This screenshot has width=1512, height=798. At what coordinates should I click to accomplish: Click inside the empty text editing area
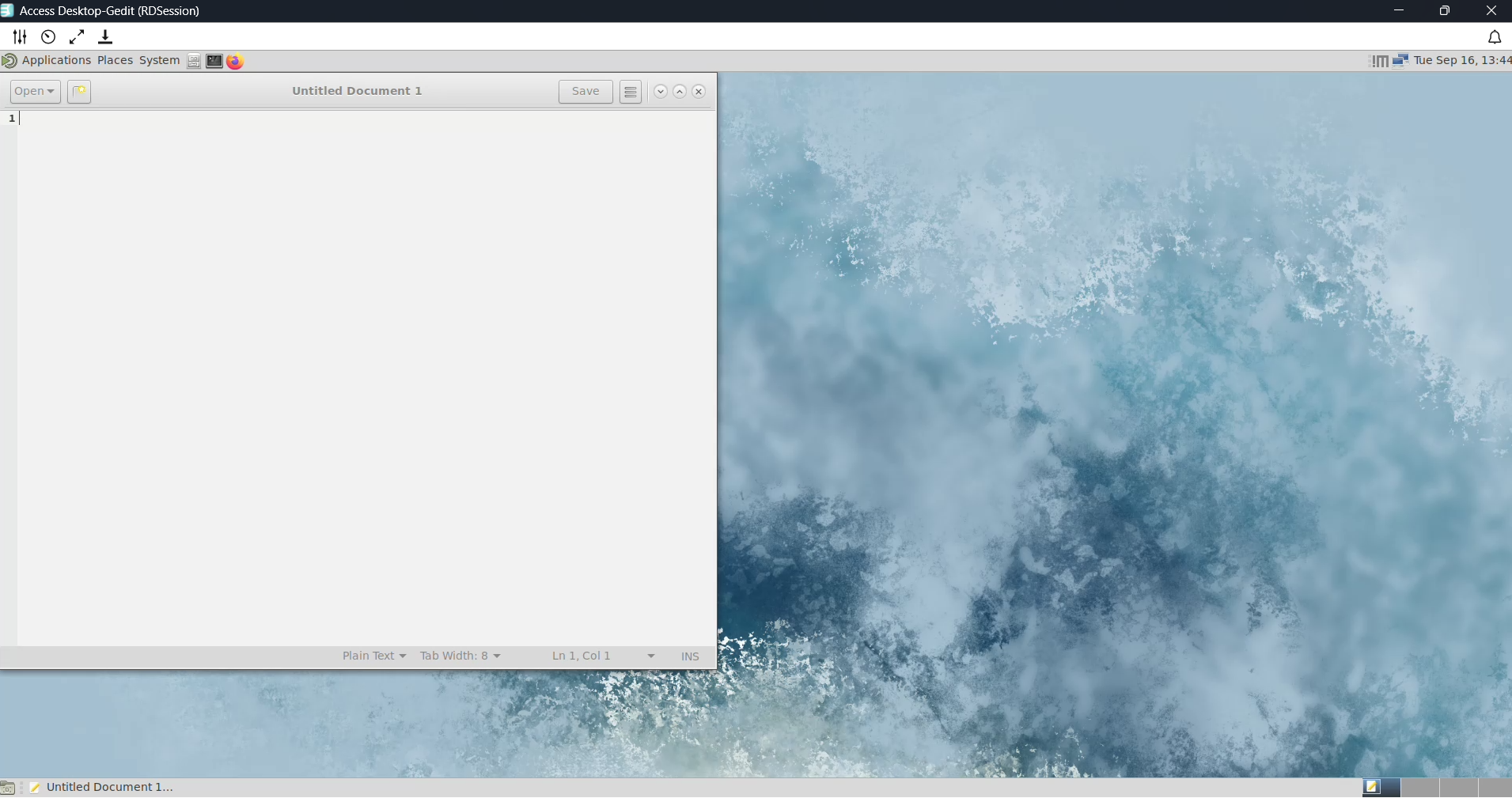click(366, 378)
